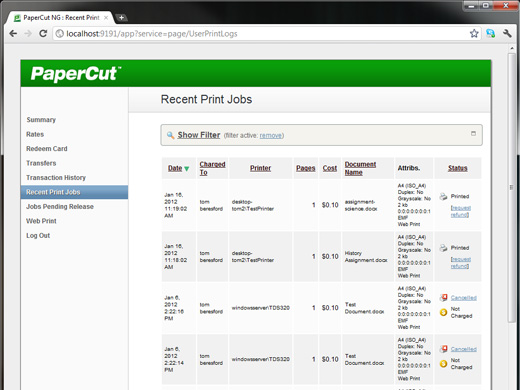Click the Show Filter link
Screen dimensions: 520x390
[199, 135]
